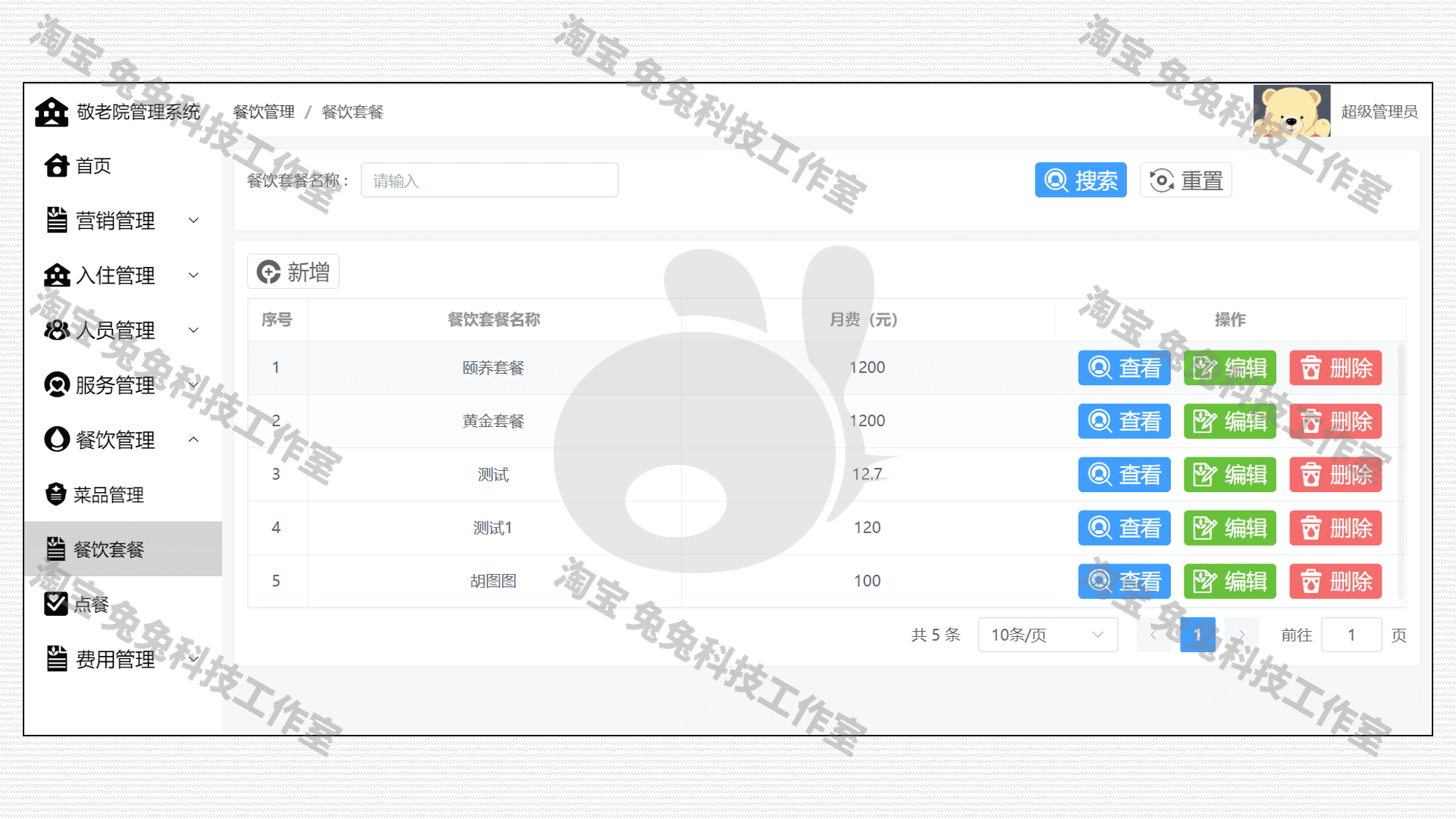Click the 餐饮管理 droplet icon
This screenshot has width=1456, height=819.
[57, 439]
